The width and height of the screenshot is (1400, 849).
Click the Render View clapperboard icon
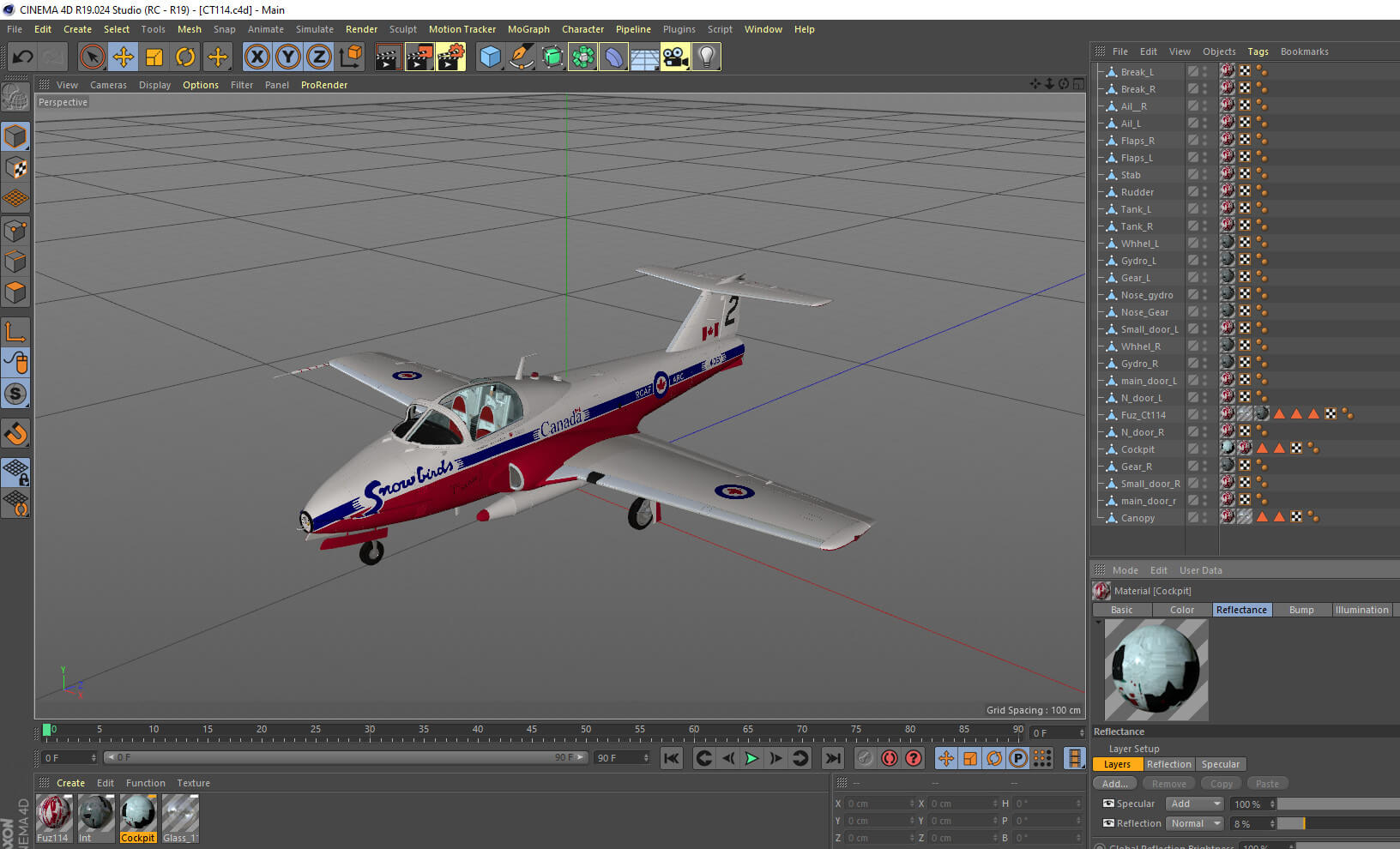tap(389, 57)
